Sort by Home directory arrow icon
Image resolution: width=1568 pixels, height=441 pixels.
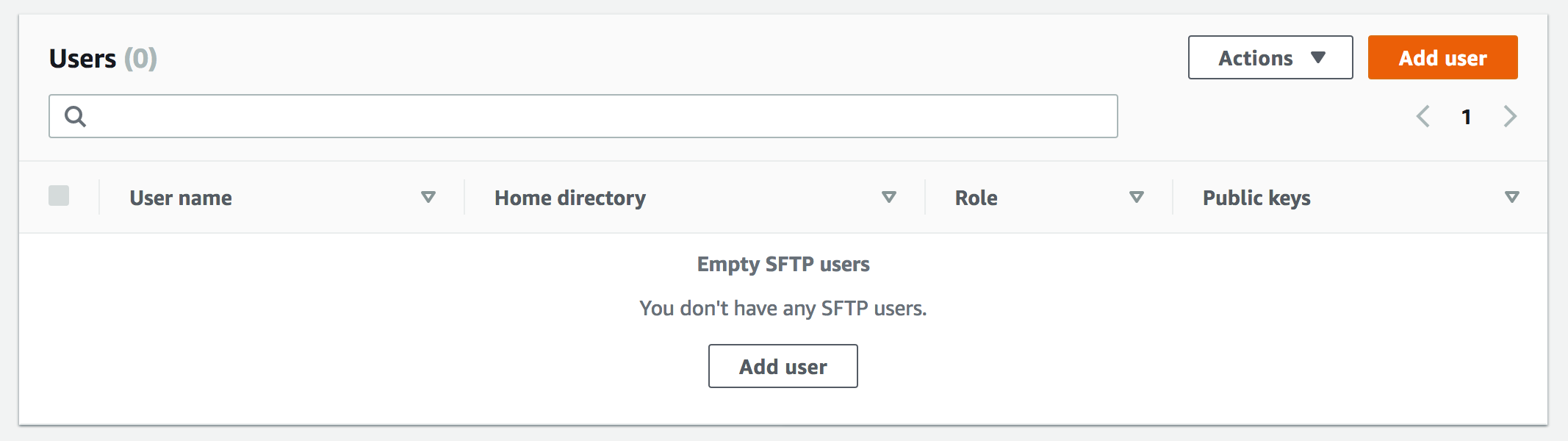[x=889, y=197]
